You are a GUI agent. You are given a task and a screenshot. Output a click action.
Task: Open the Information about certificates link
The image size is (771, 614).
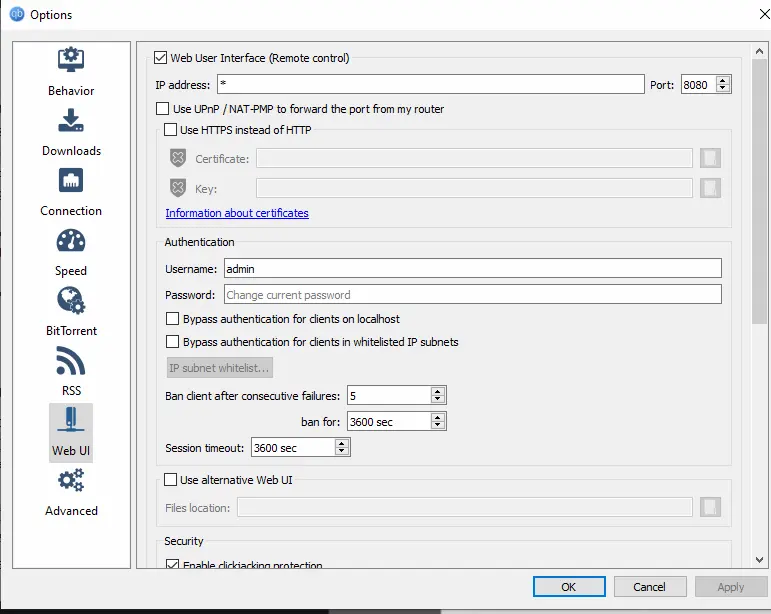tap(237, 213)
